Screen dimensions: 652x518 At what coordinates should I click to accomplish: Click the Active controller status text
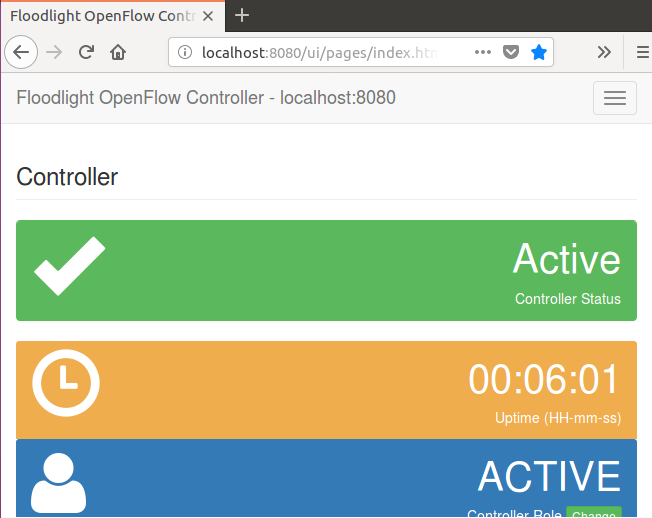pos(566,259)
